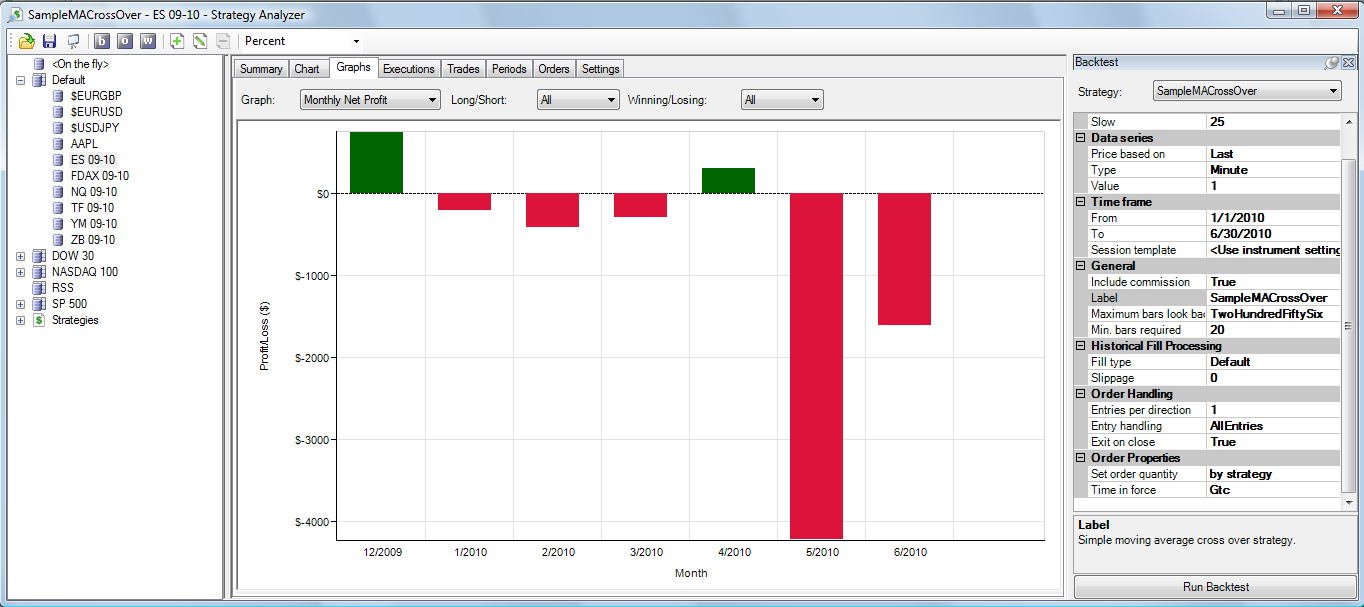Click the DOW 30 list icon

(x=39, y=256)
